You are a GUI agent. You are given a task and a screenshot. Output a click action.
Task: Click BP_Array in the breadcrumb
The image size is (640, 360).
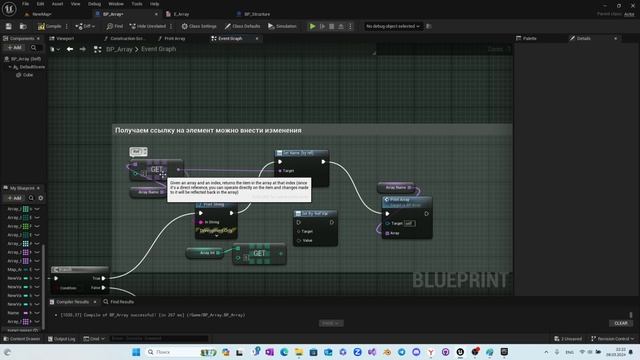pos(119,49)
